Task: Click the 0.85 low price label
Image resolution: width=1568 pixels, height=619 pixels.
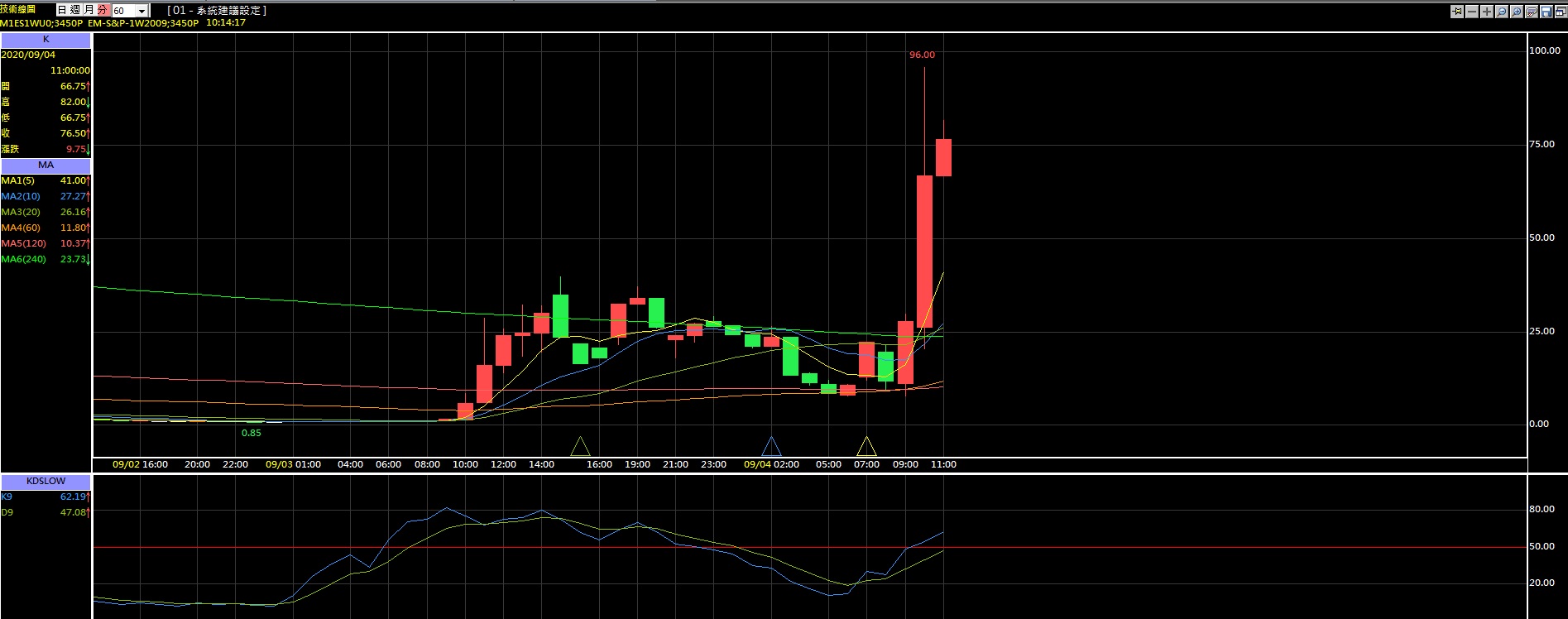Action: (251, 433)
